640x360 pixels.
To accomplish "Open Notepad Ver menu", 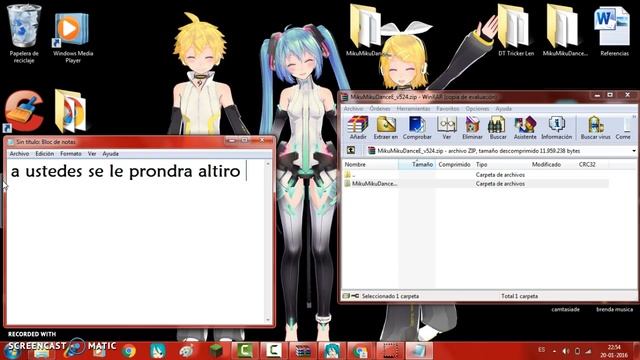I will (x=92, y=153).
